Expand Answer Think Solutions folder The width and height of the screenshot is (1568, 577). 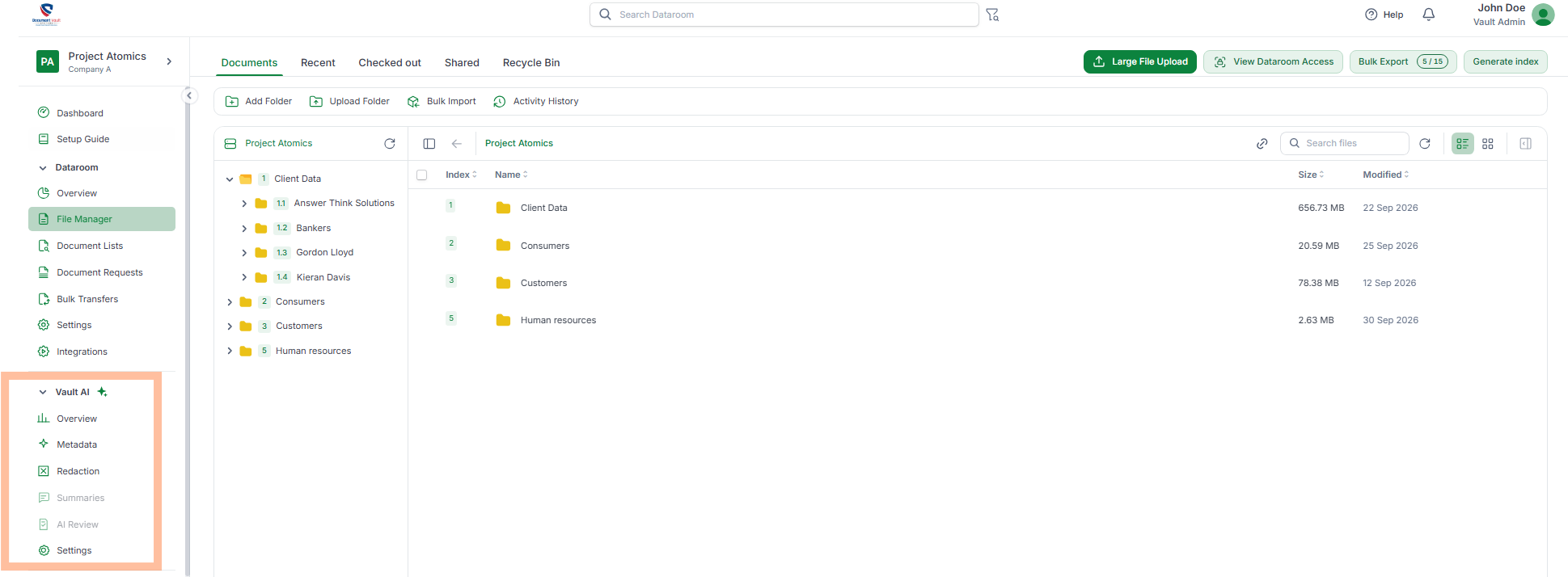point(244,204)
